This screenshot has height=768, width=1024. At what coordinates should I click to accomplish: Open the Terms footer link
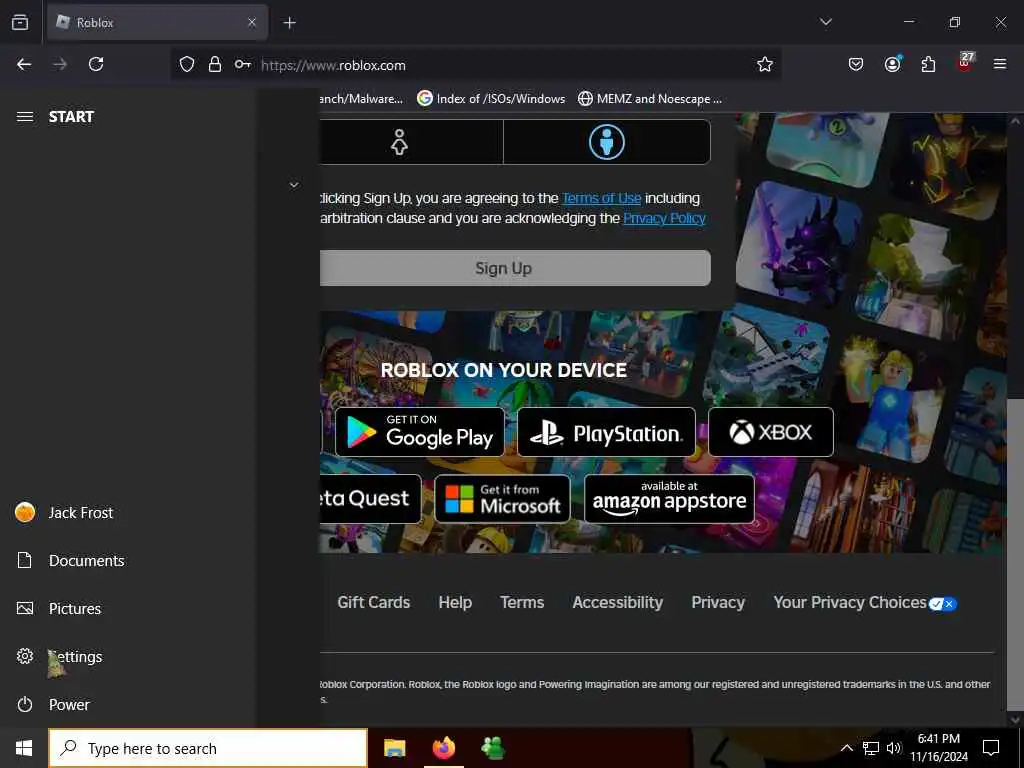(x=522, y=602)
